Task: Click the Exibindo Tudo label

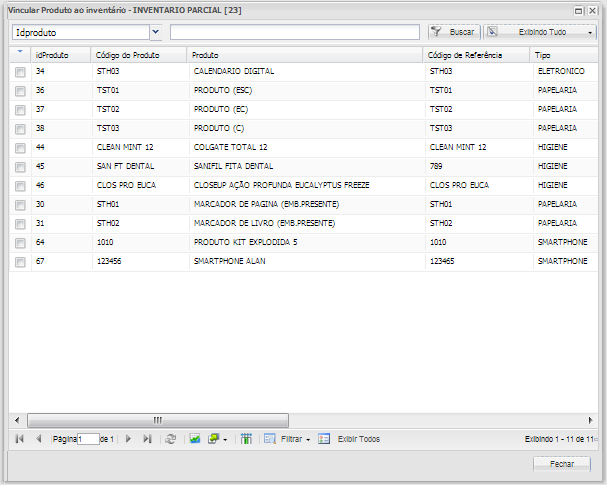Action: [x=542, y=32]
